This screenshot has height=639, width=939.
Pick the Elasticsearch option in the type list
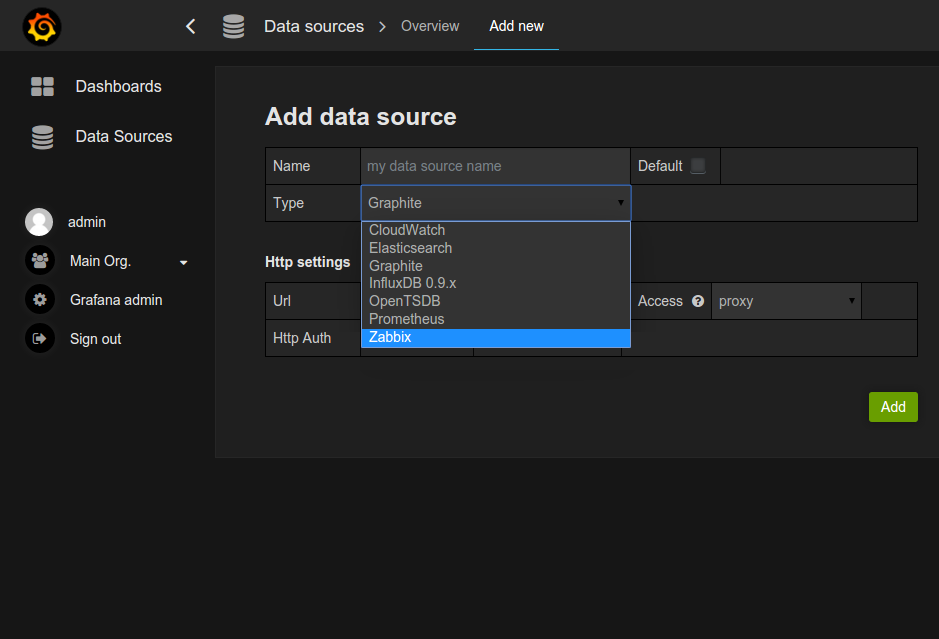point(495,248)
